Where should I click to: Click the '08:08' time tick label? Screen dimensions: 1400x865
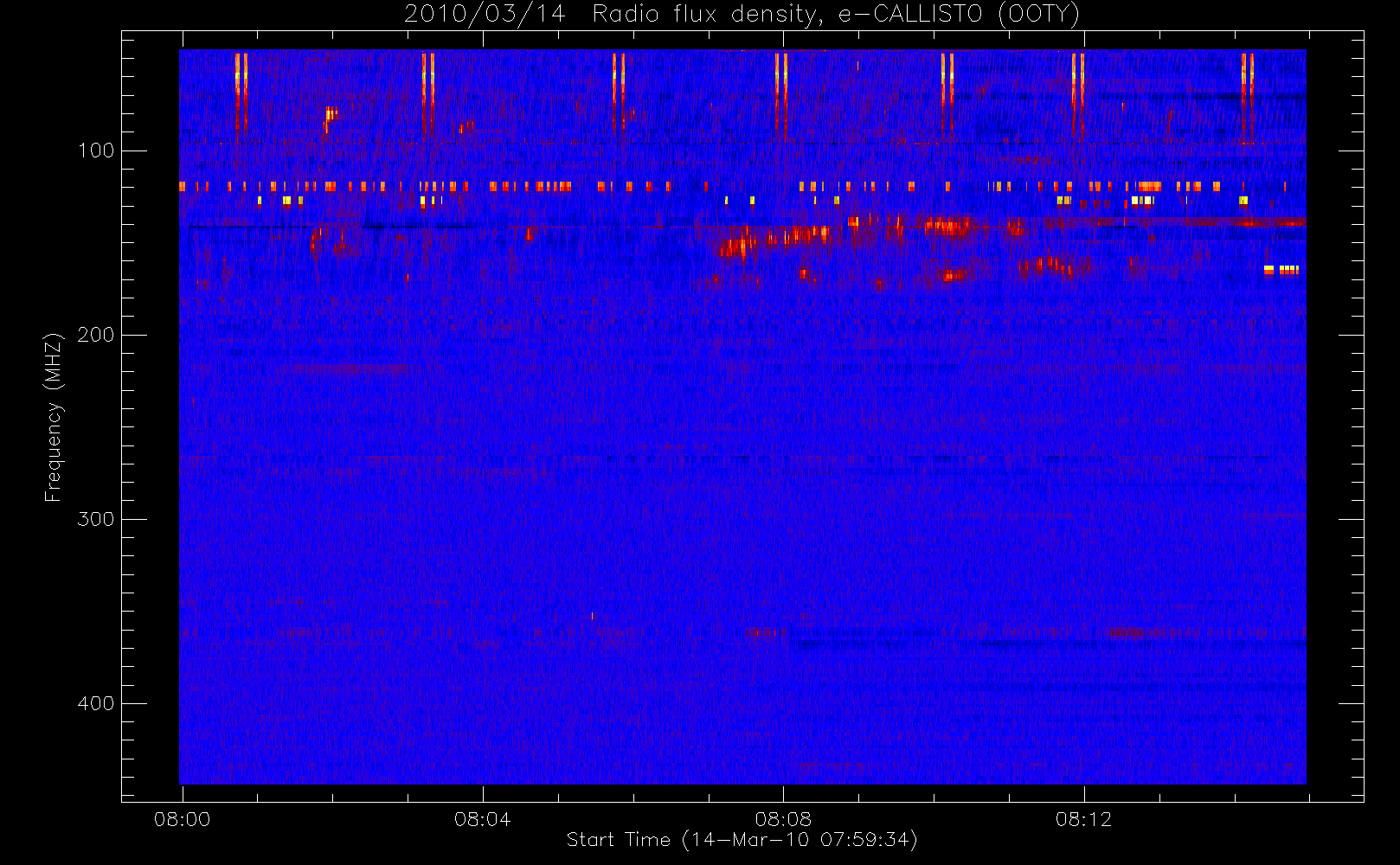(783, 819)
